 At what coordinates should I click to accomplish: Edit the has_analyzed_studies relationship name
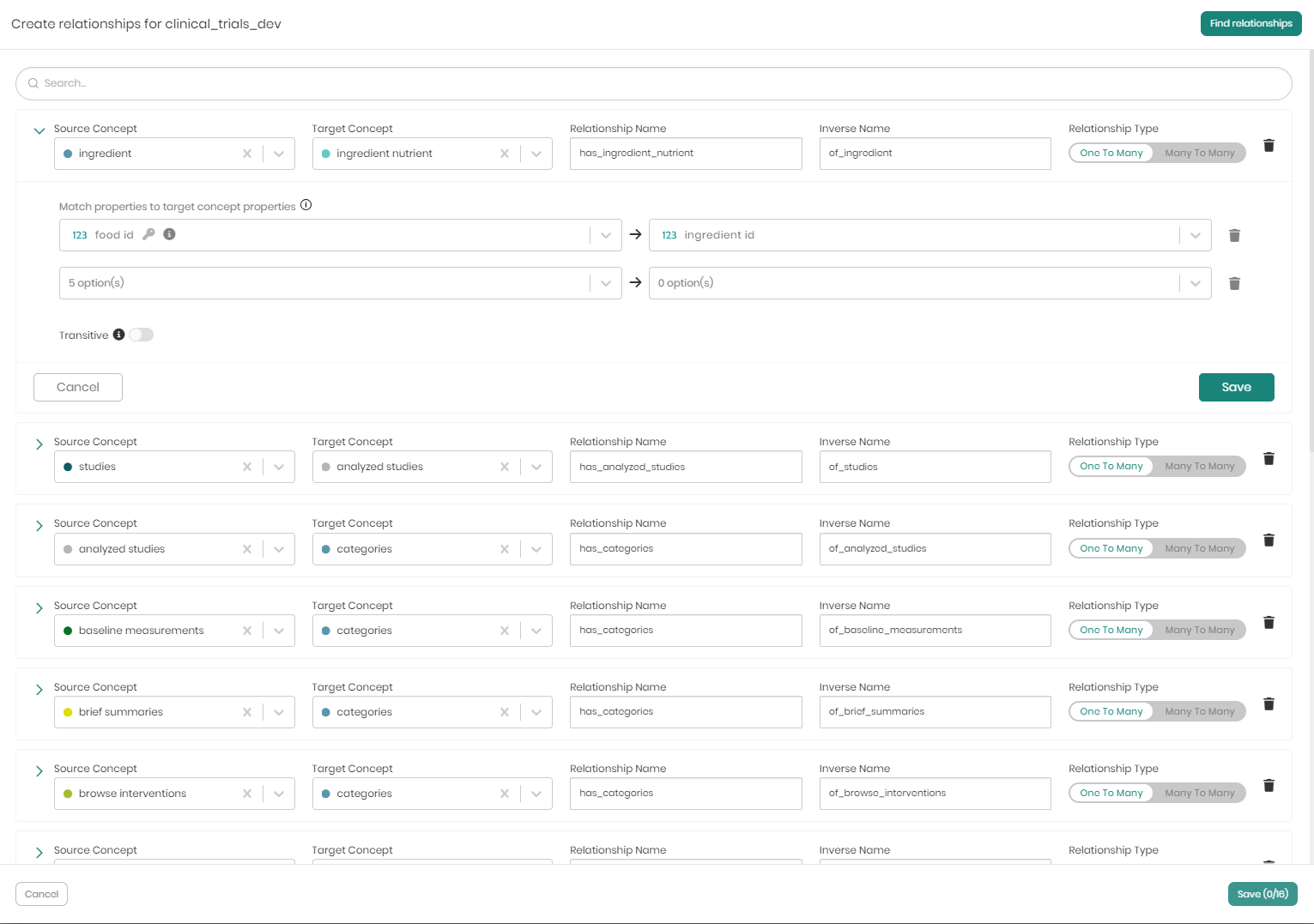(x=686, y=467)
